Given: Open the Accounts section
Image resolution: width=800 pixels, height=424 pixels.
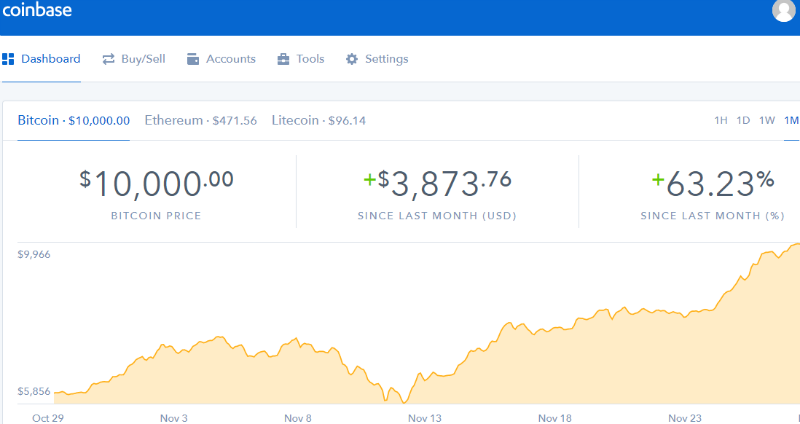Looking at the screenshot, I should tap(230, 59).
